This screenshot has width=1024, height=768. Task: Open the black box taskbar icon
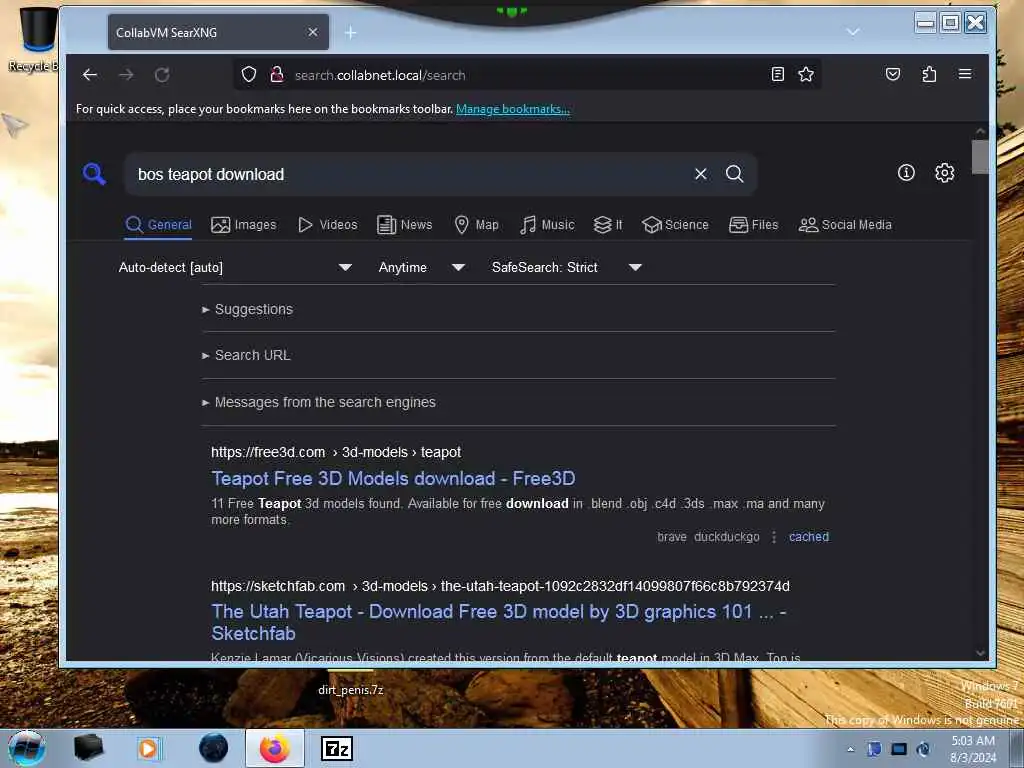pos(88,748)
